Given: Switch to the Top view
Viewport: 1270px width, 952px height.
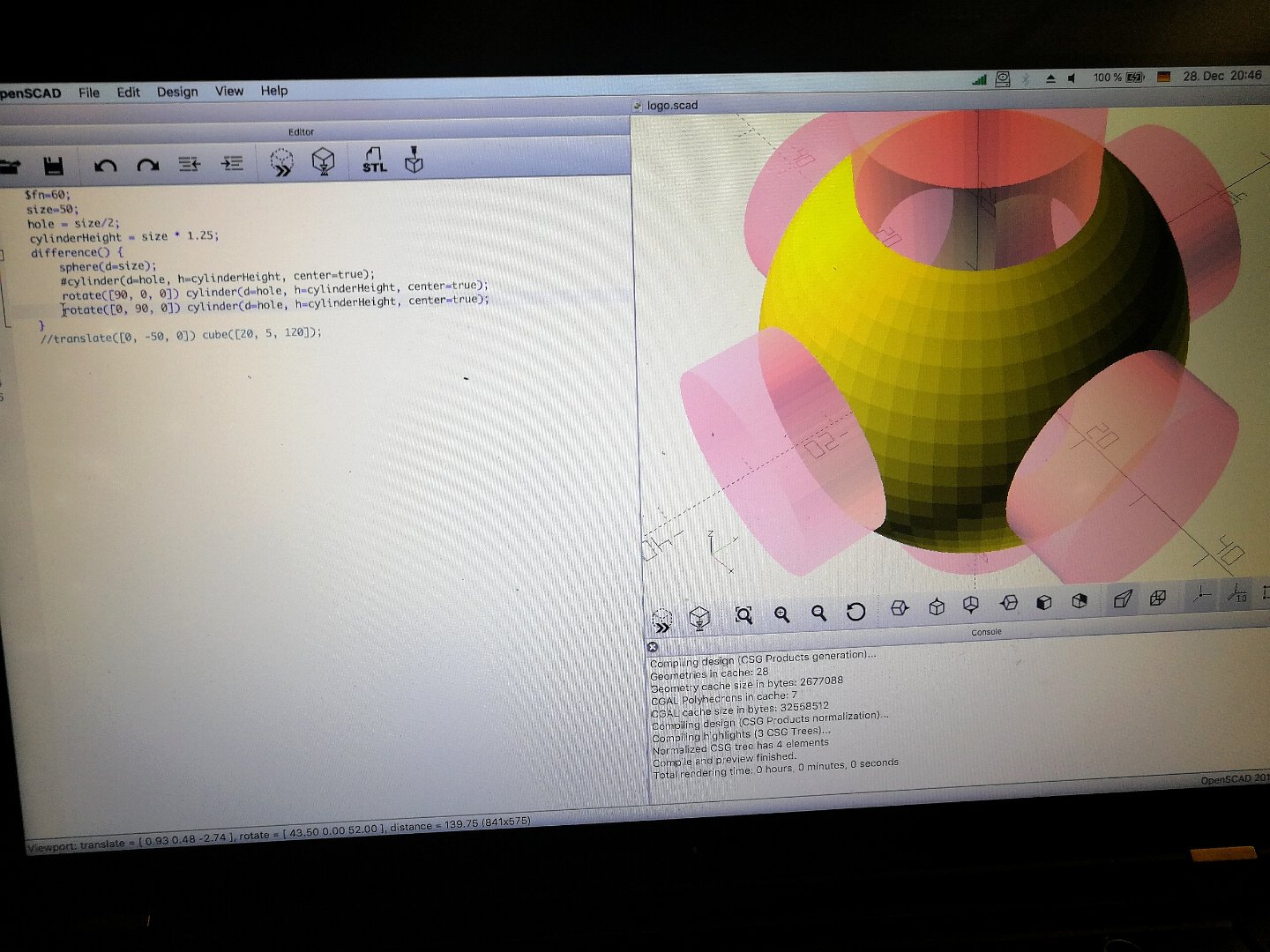Looking at the screenshot, I should click(937, 606).
